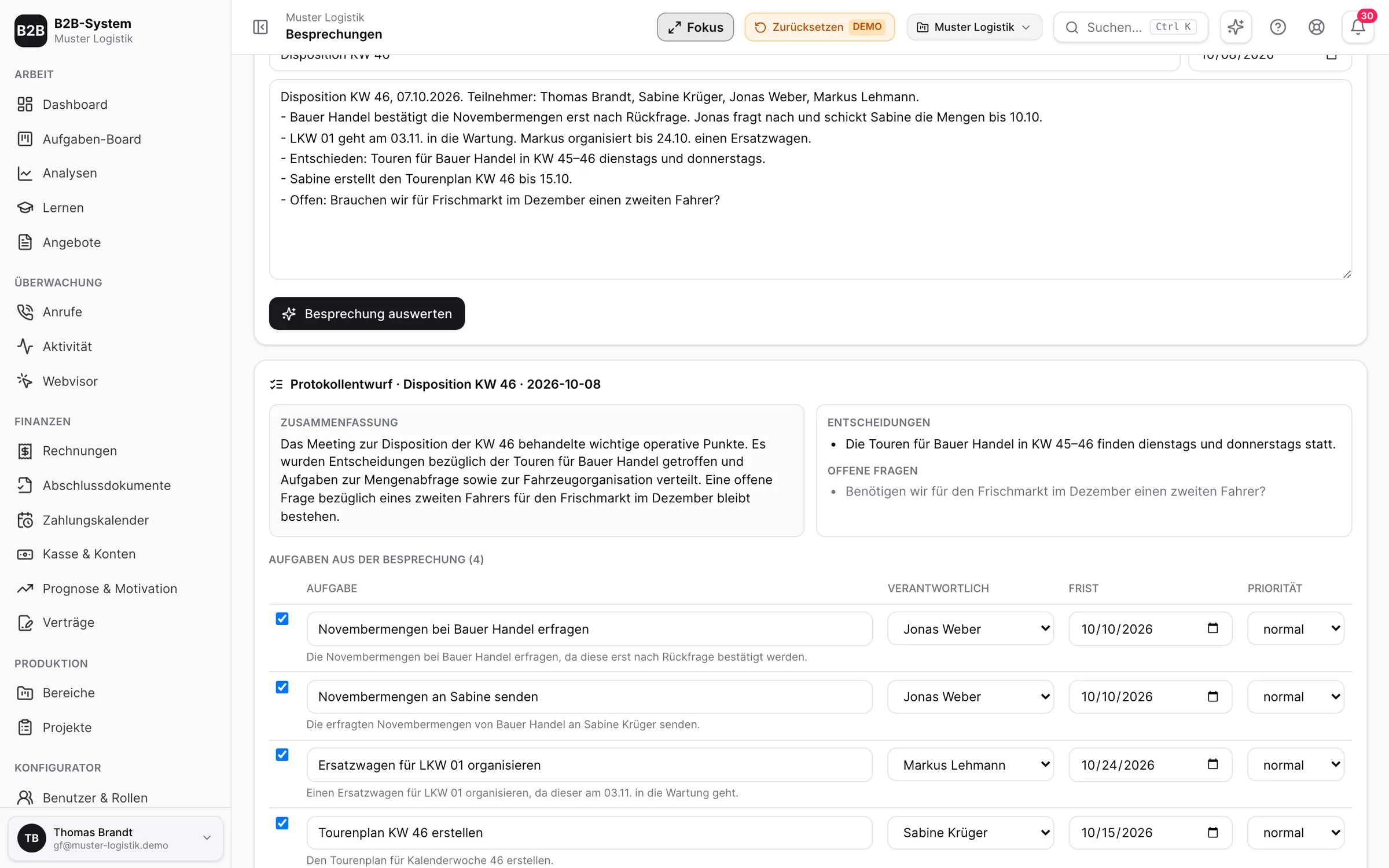The height and width of the screenshot is (868, 1389).
Task: Collapse the sidebar with the panel icon
Action: pyautogui.click(x=260, y=27)
